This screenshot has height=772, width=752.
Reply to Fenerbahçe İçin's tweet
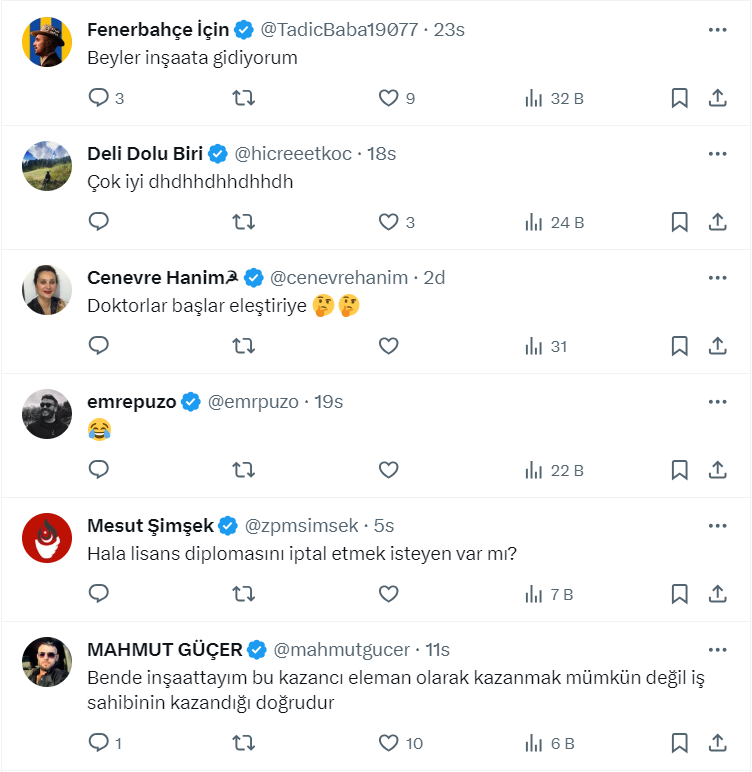[99, 98]
